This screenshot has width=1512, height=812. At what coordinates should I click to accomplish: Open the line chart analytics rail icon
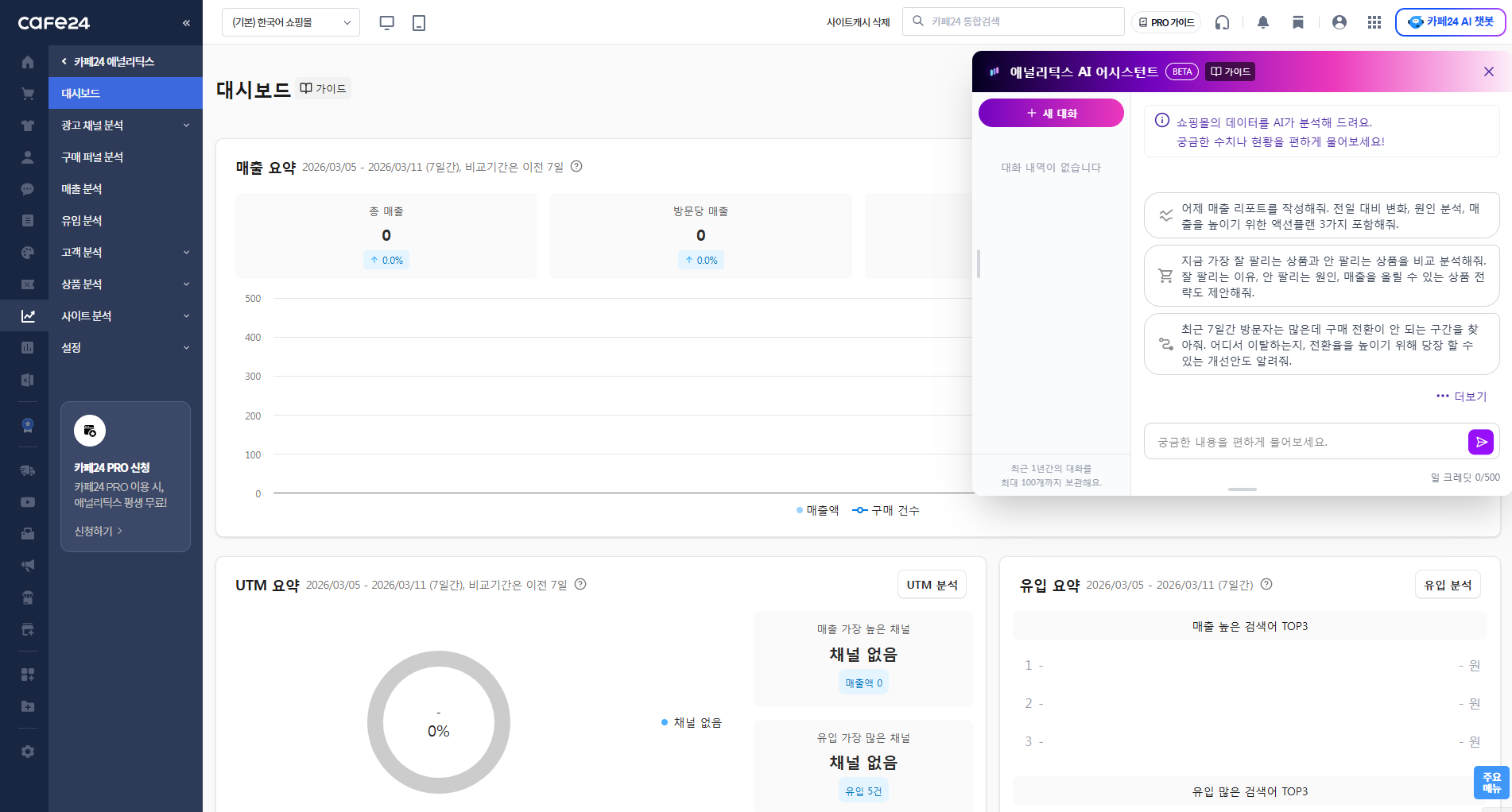28,316
